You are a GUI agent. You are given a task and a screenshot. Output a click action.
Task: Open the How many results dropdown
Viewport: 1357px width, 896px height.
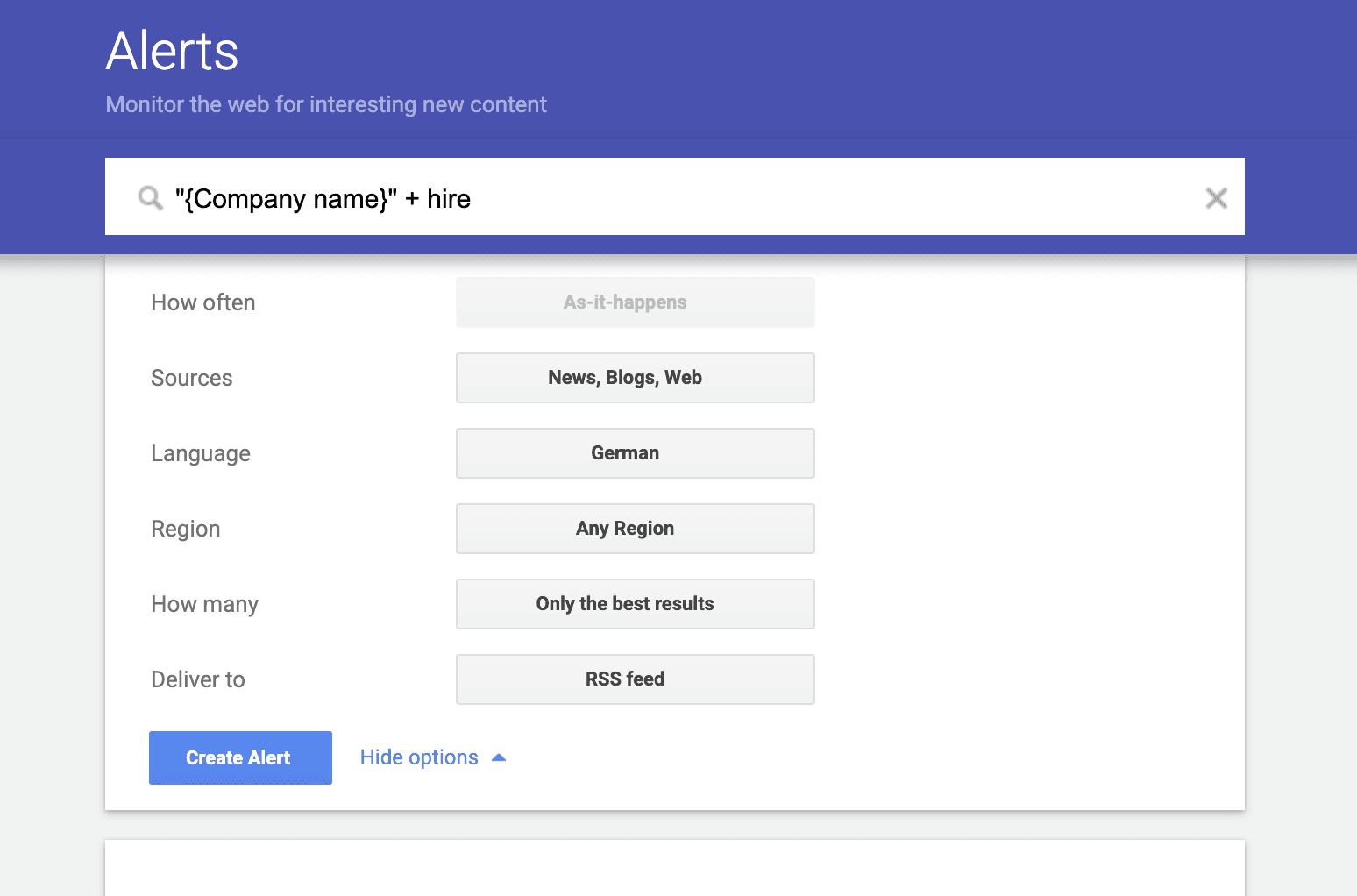(x=635, y=604)
